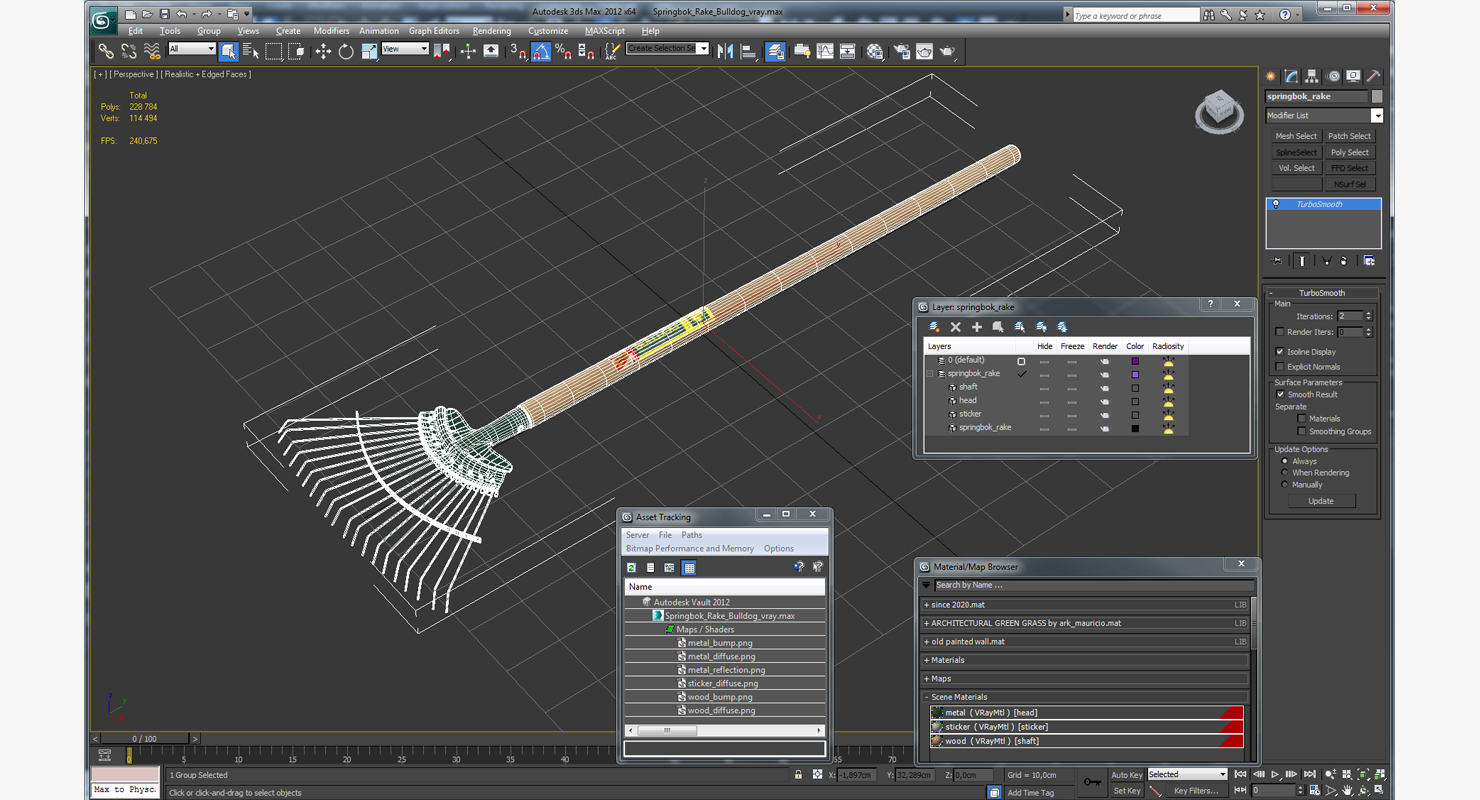Open the Graph Editors menu

[x=434, y=31]
